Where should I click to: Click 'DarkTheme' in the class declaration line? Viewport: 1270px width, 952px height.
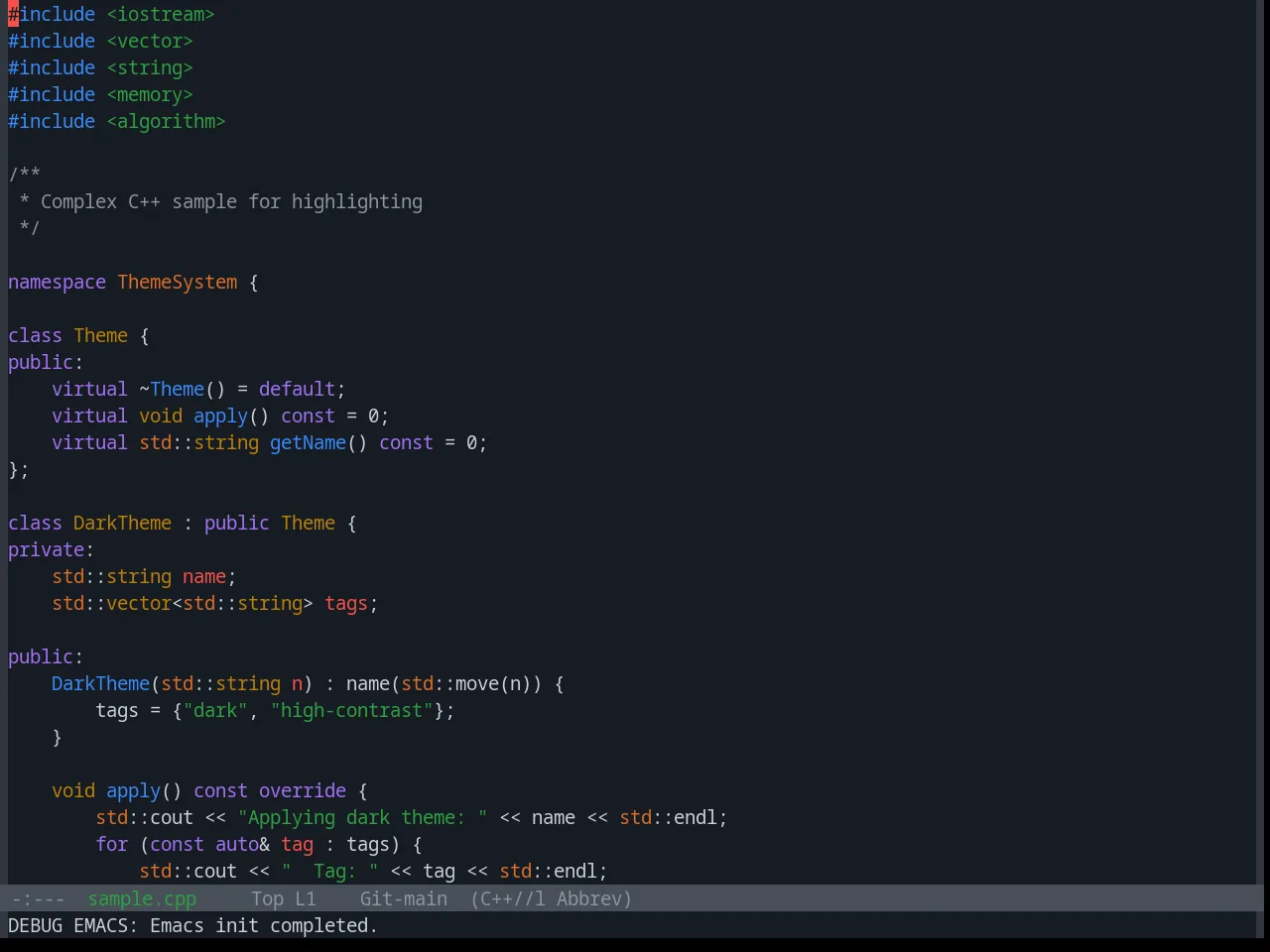tap(122, 523)
